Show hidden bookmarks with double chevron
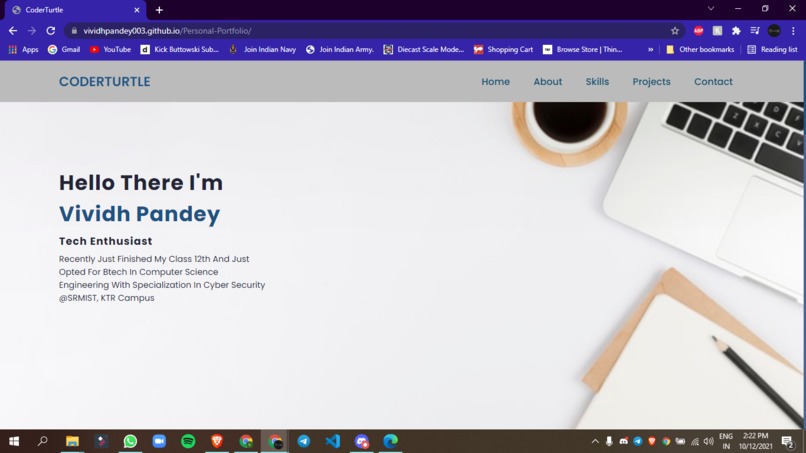Screen dimensions: 806x453 tap(650, 49)
